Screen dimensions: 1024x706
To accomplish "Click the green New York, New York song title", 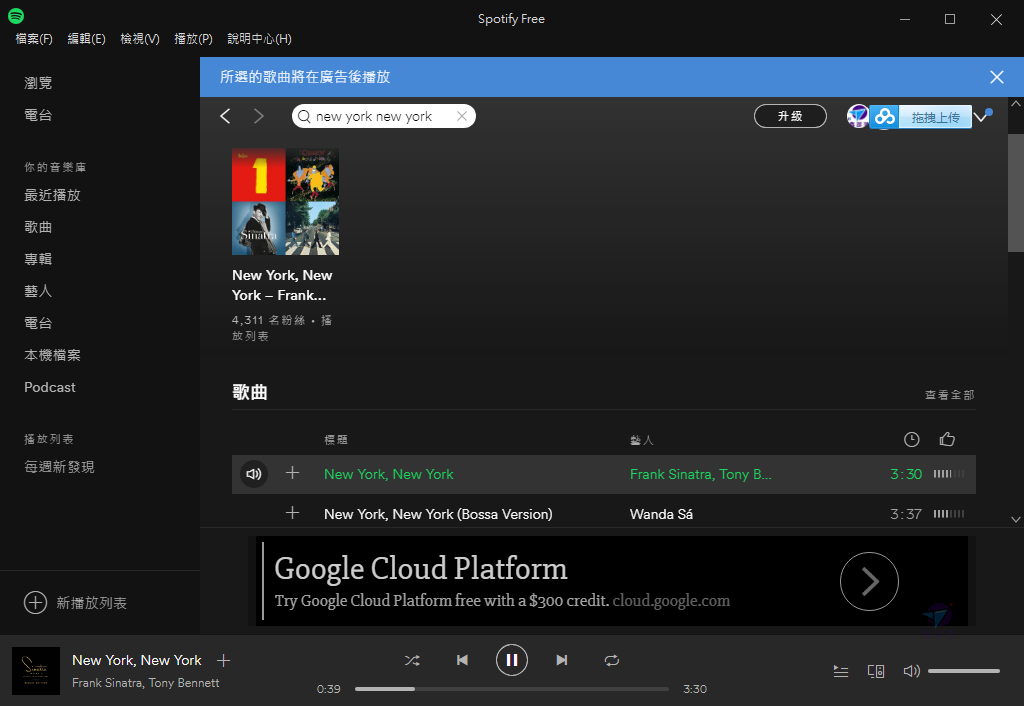I will pyautogui.click(x=389, y=474).
